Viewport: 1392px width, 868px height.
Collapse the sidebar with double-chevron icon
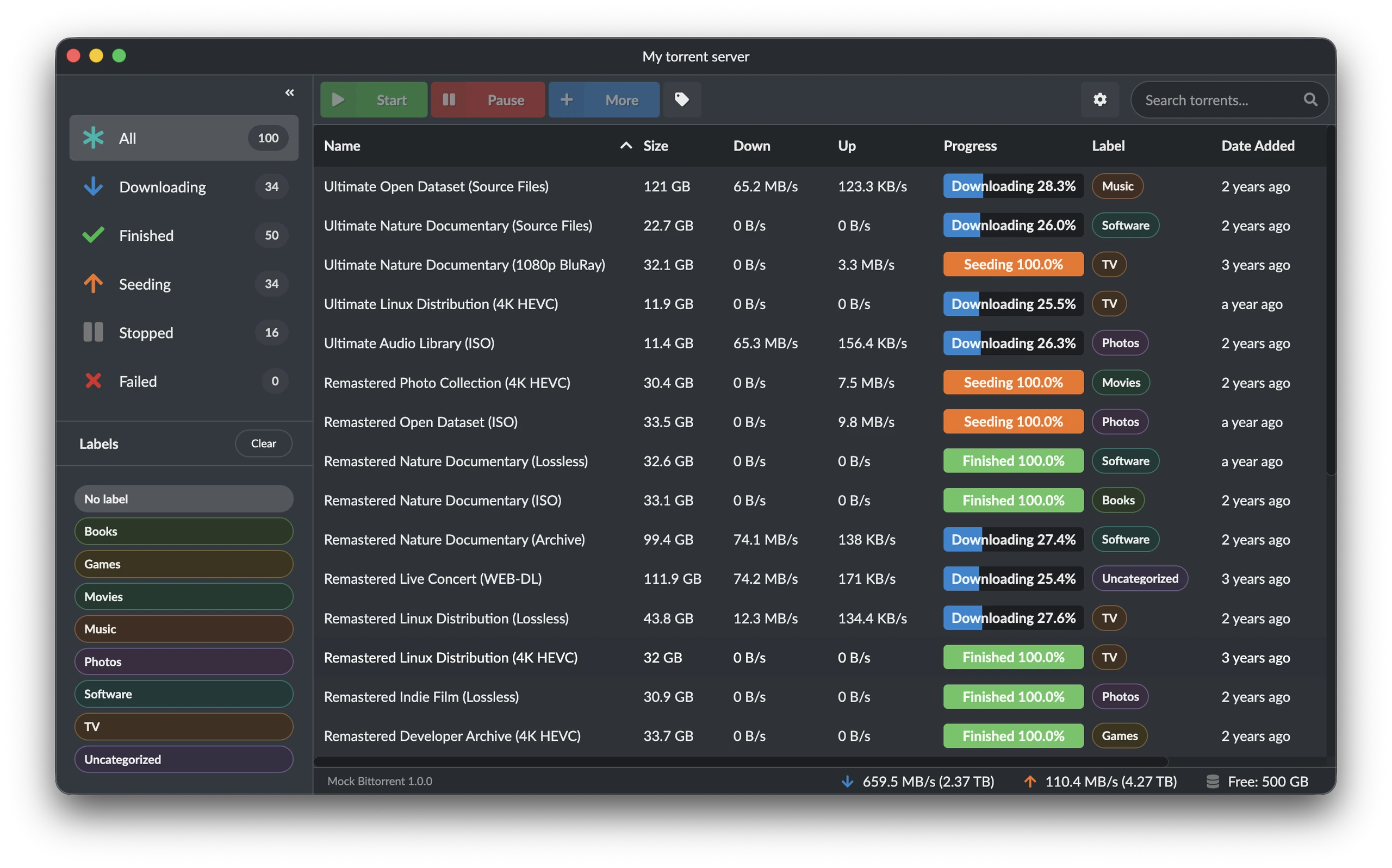(x=289, y=92)
